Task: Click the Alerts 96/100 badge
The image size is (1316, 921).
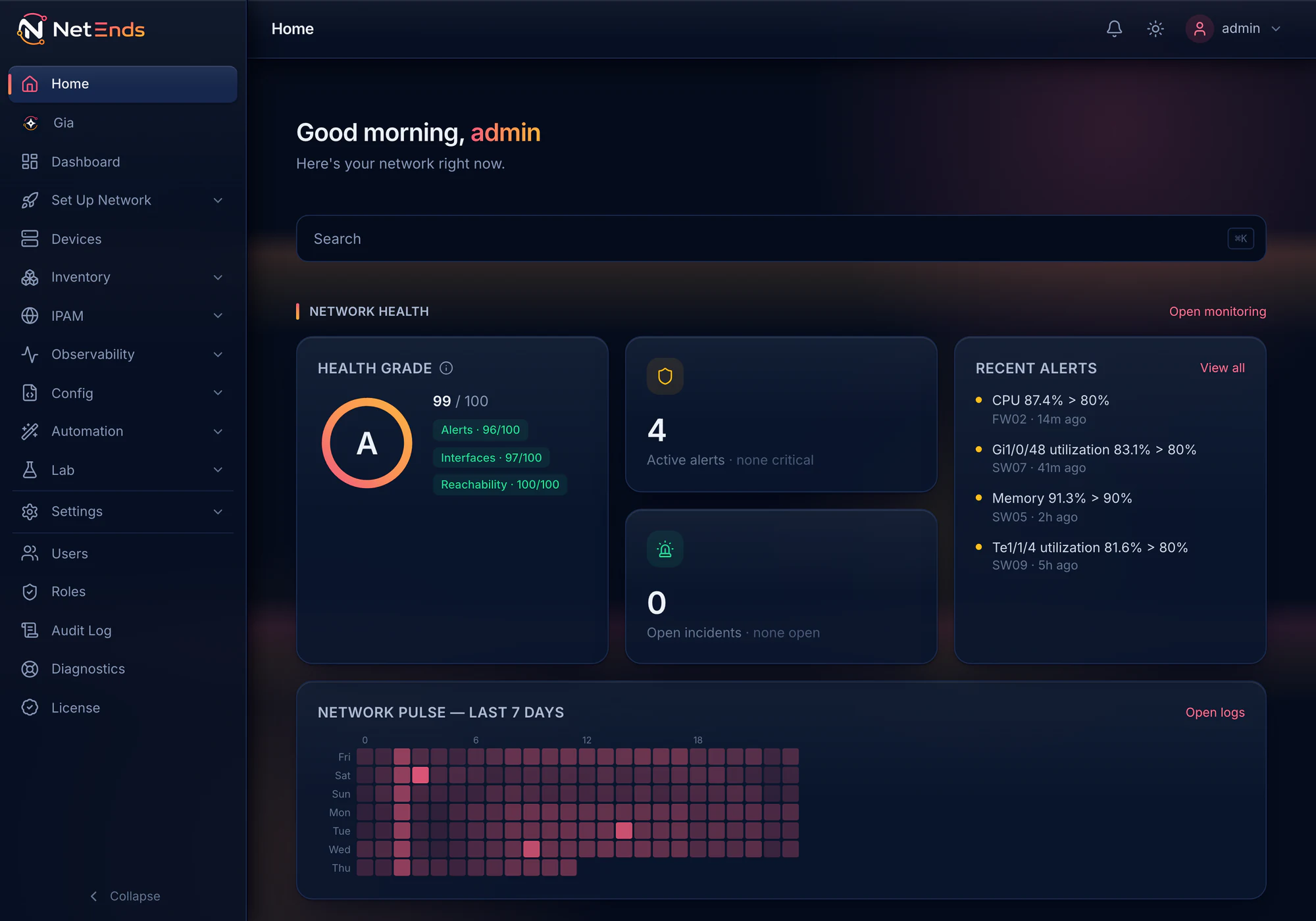Action: click(x=480, y=430)
